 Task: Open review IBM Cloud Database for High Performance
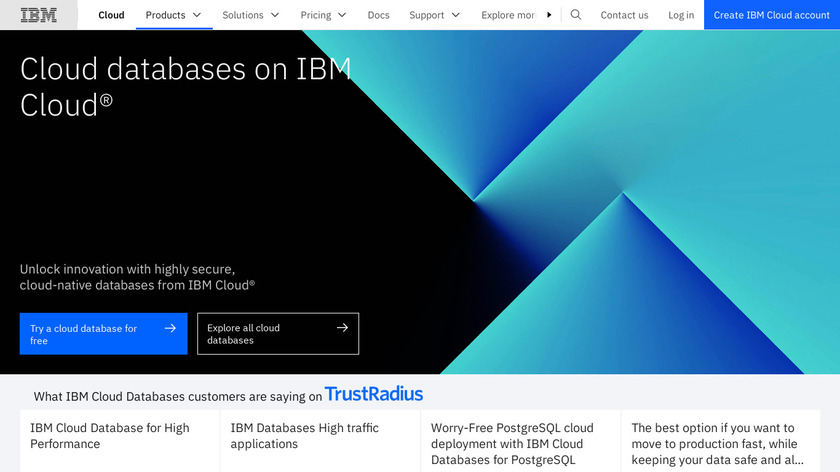click(120, 441)
